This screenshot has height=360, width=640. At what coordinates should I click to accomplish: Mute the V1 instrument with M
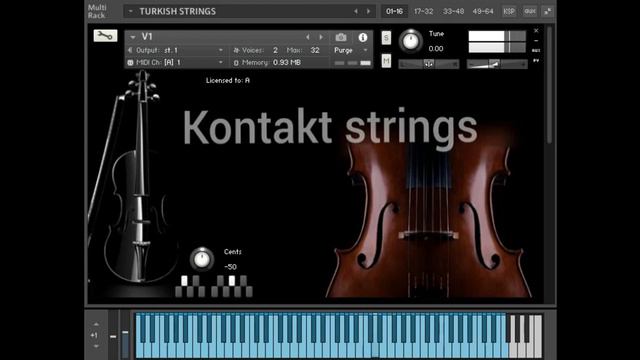[x=386, y=61]
